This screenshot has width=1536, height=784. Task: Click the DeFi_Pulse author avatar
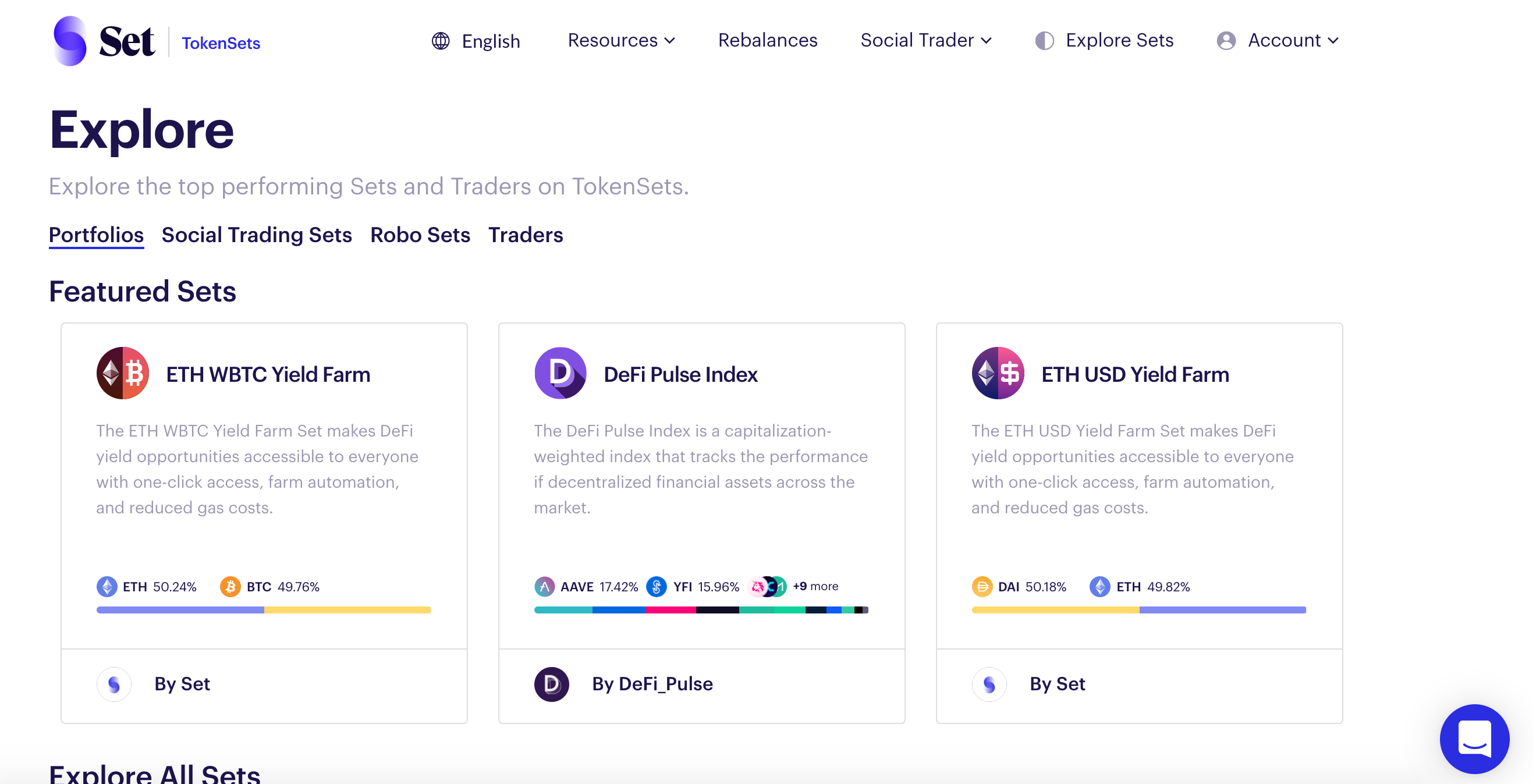point(551,684)
